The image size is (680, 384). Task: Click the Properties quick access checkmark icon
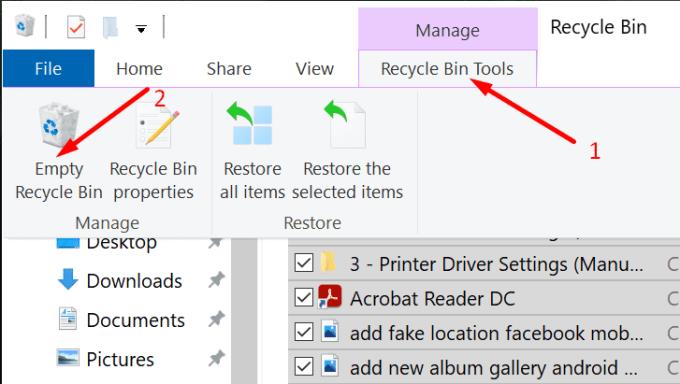(x=76, y=27)
